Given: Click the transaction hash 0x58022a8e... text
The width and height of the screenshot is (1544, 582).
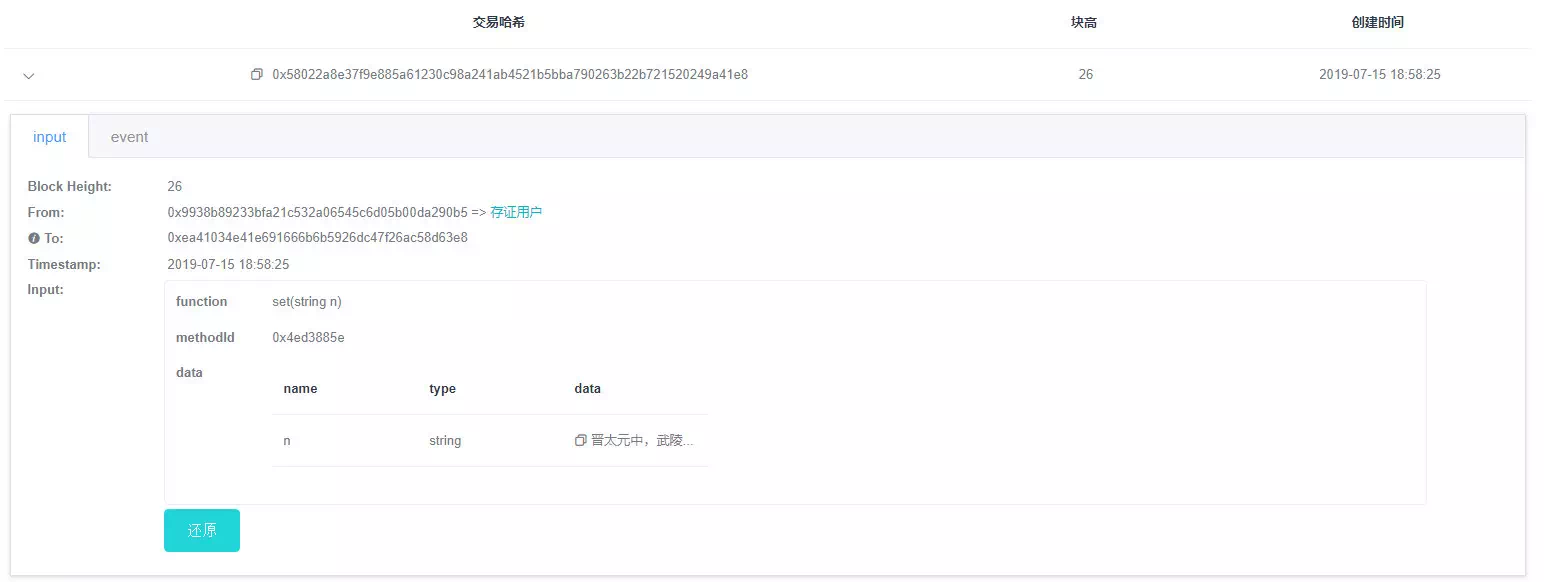Looking at the screenshot, I should tap(510, 75).
